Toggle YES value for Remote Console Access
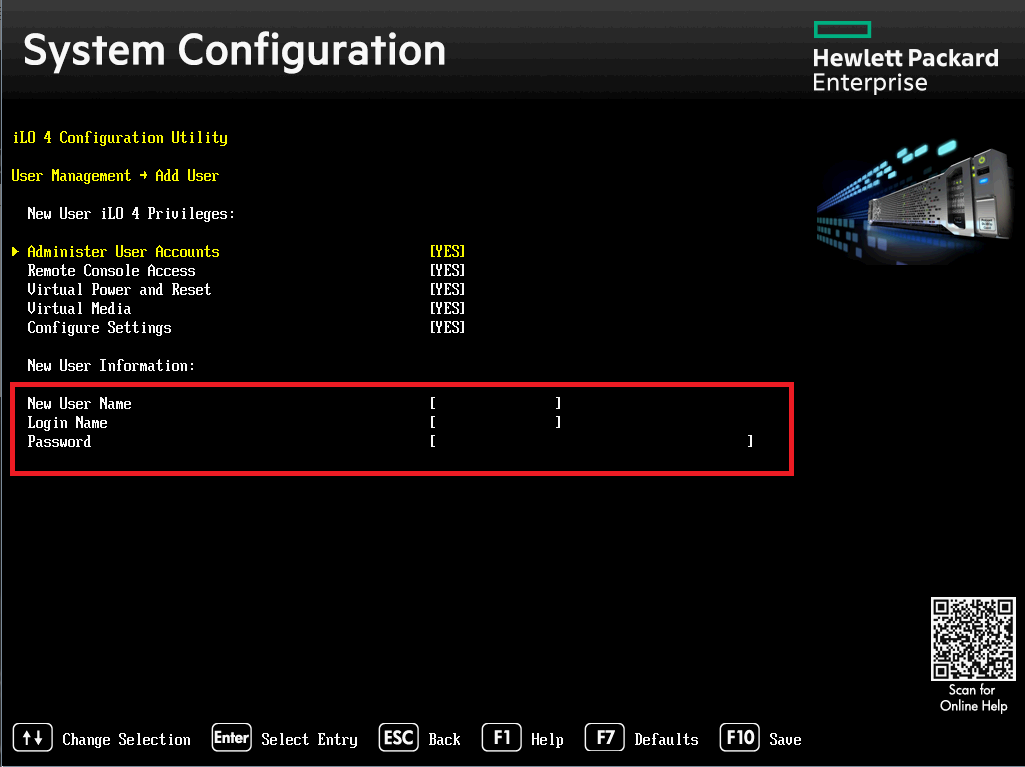Image resolution: width=1025 pixels, height=767 pixels. [x=447, y=271]
